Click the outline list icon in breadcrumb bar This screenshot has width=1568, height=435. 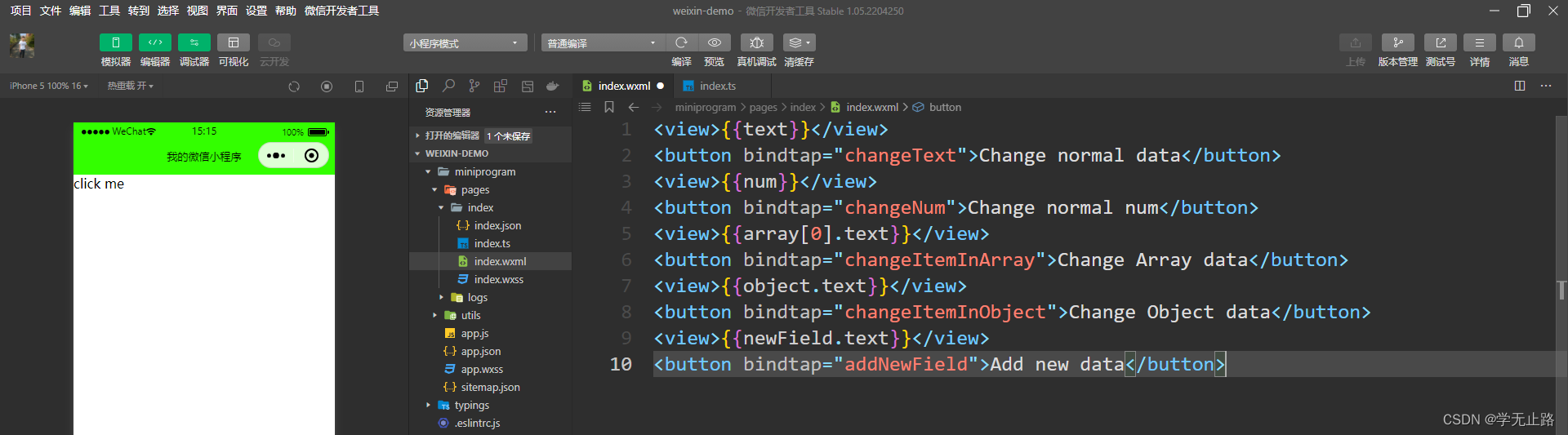point(585,107)
